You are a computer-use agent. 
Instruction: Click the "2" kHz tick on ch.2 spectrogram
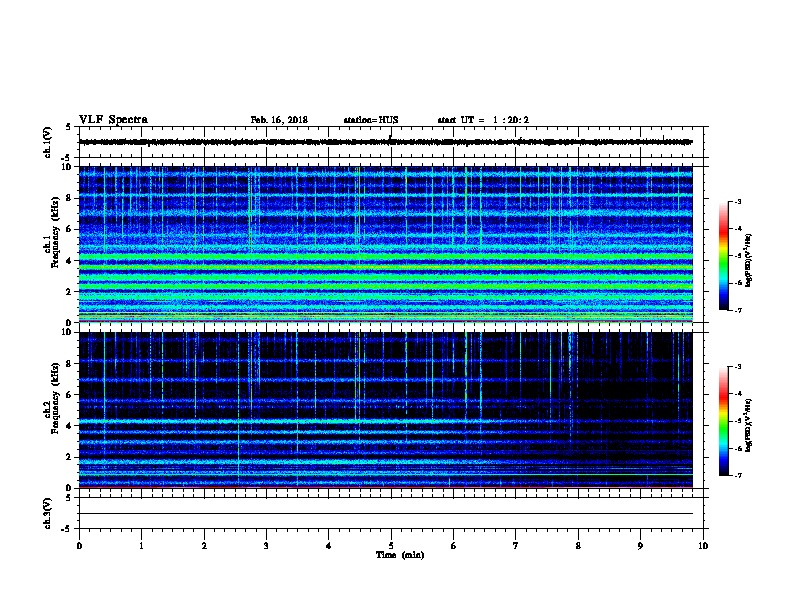69,457
